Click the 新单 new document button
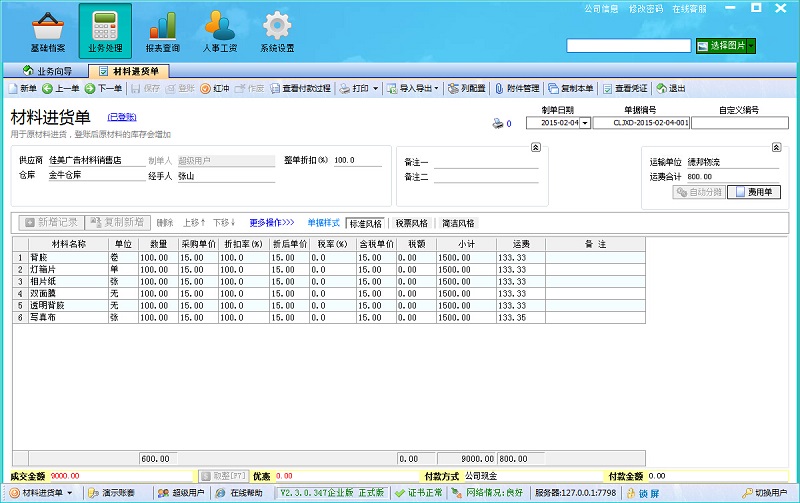800x503 pixels. point(23,88)
